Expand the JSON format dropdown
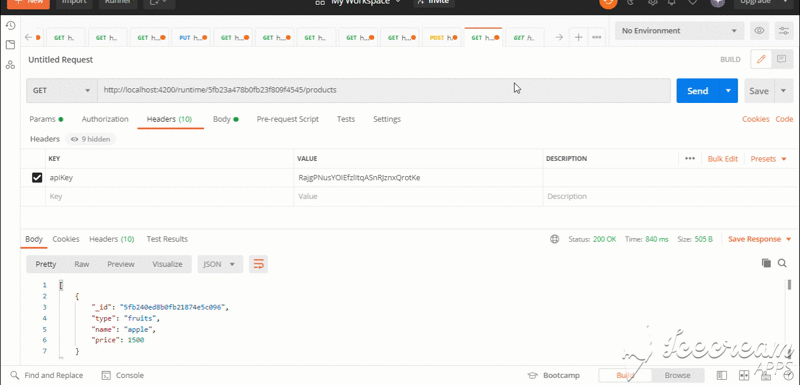Image resolution: width=800 pixels, height=385 pixels. point(220,264)
